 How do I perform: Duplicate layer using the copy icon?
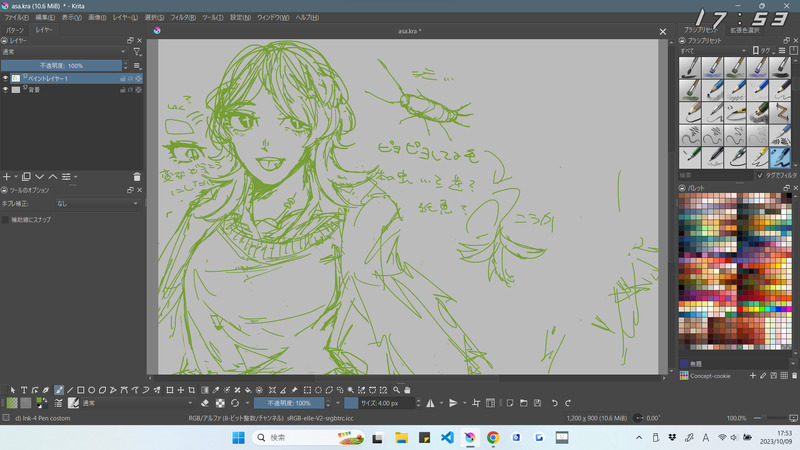pos(26,176)
